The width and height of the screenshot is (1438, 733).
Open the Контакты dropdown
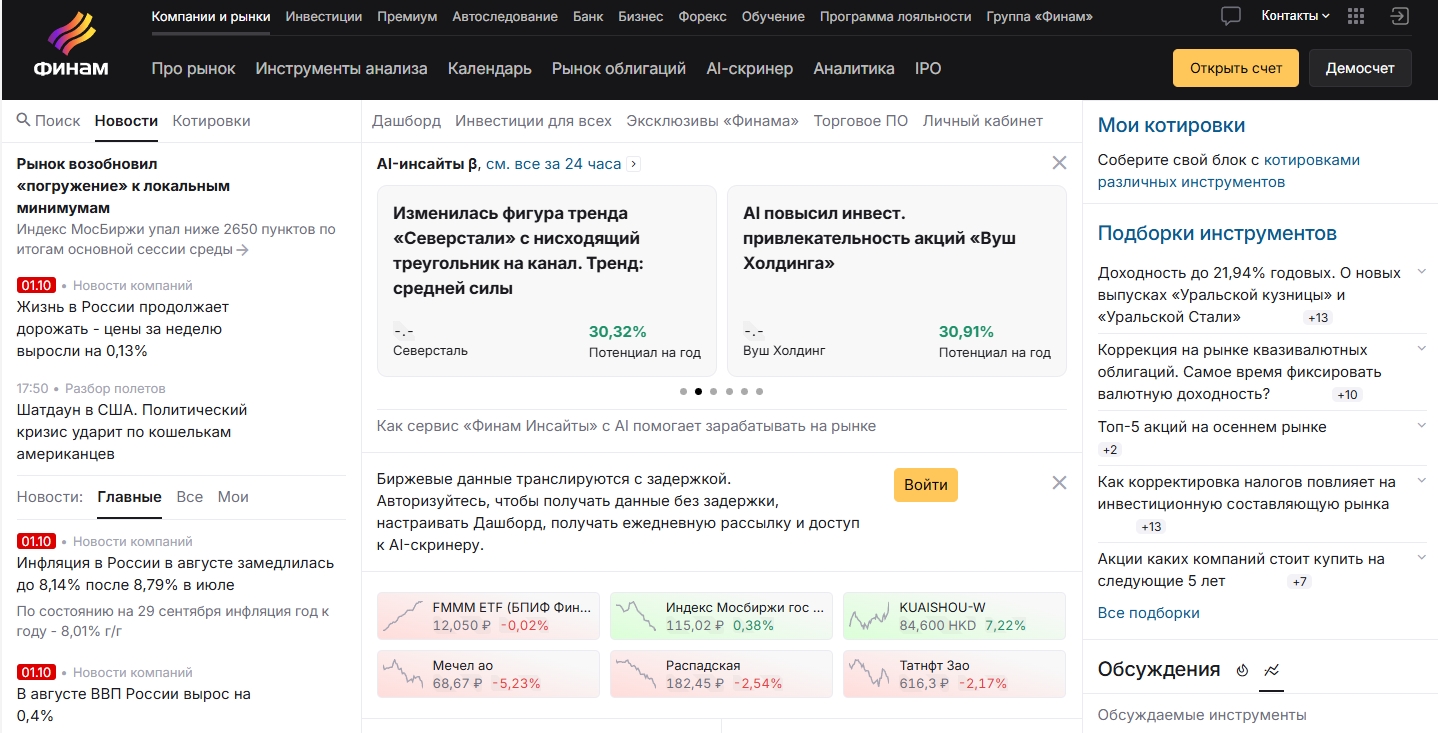click(1295, 16)
